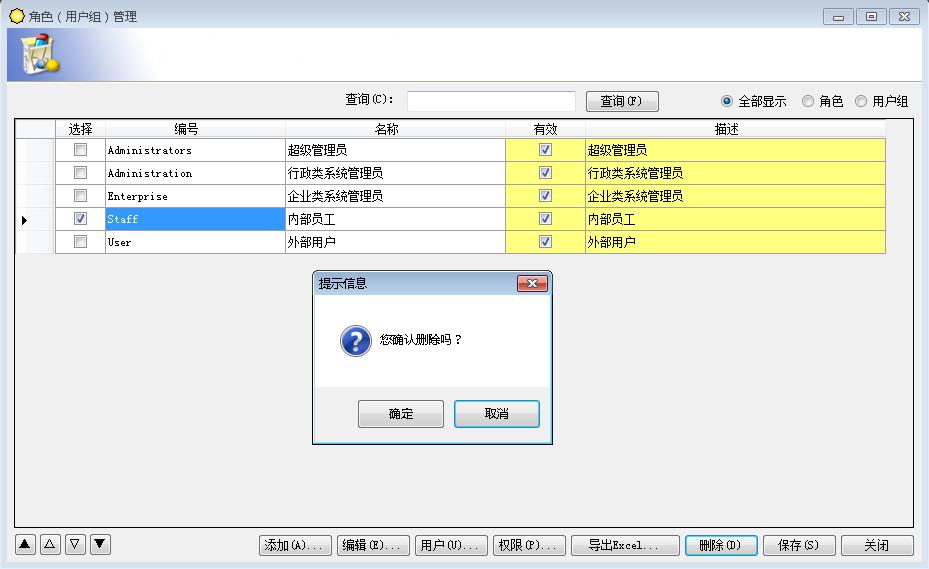Click the 名称 column header
This screenshot has height=569, width=929.
coord(395,129)
